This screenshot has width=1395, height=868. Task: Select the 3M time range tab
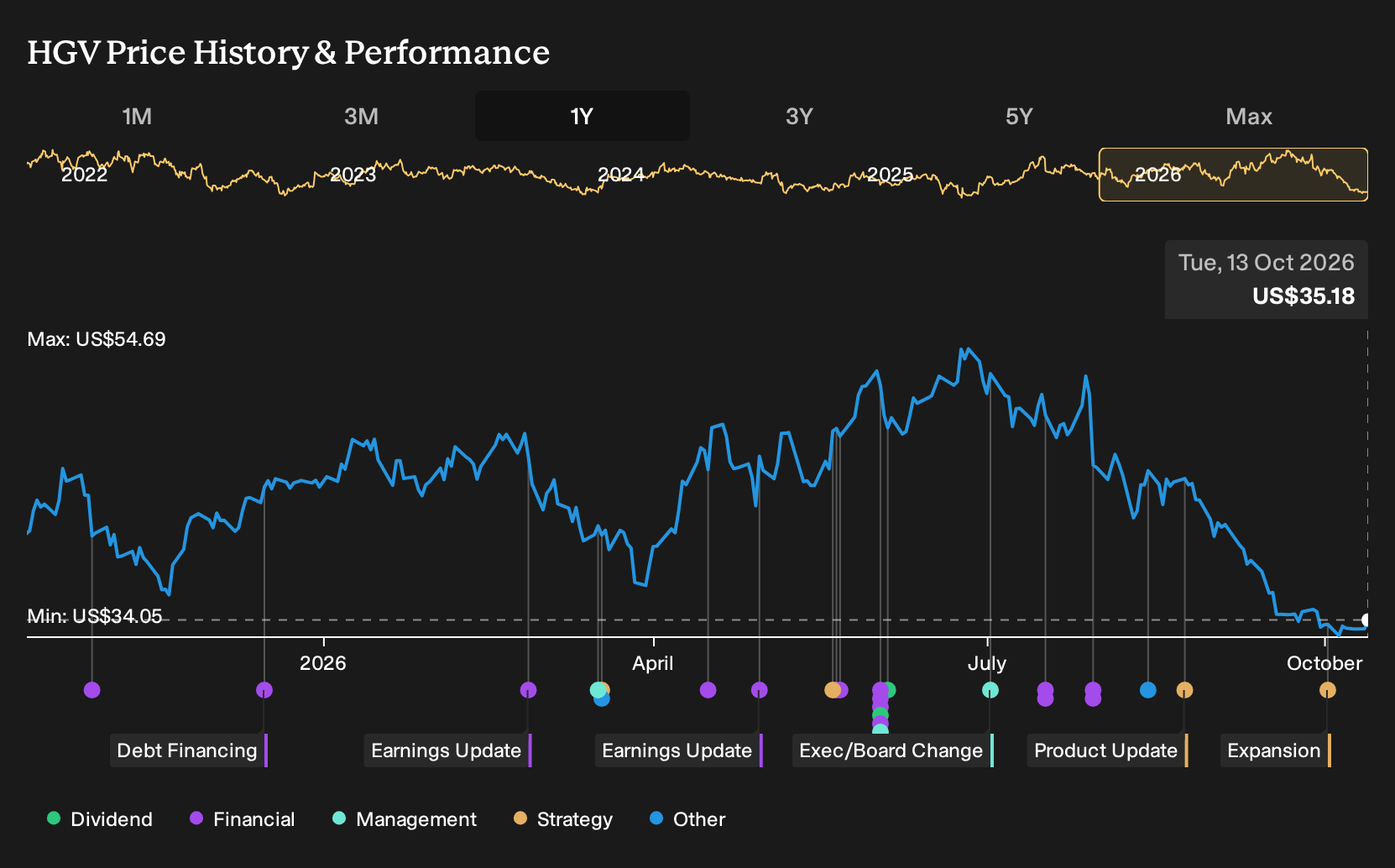361,116
